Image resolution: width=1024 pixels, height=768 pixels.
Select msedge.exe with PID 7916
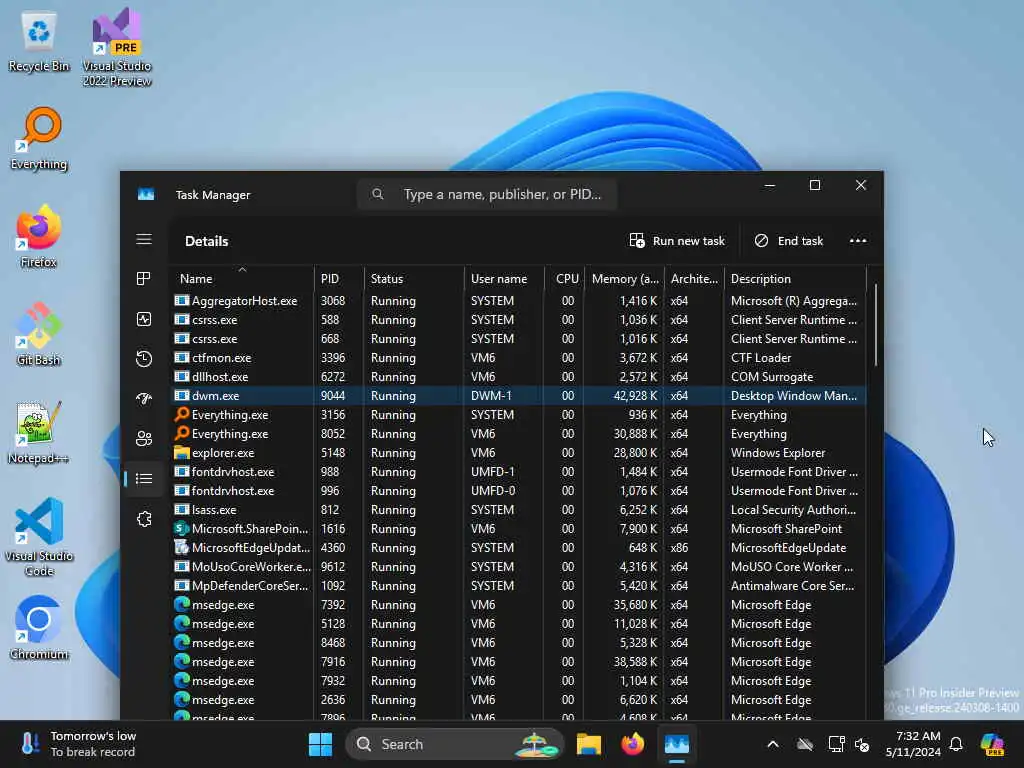coord(519,662)
